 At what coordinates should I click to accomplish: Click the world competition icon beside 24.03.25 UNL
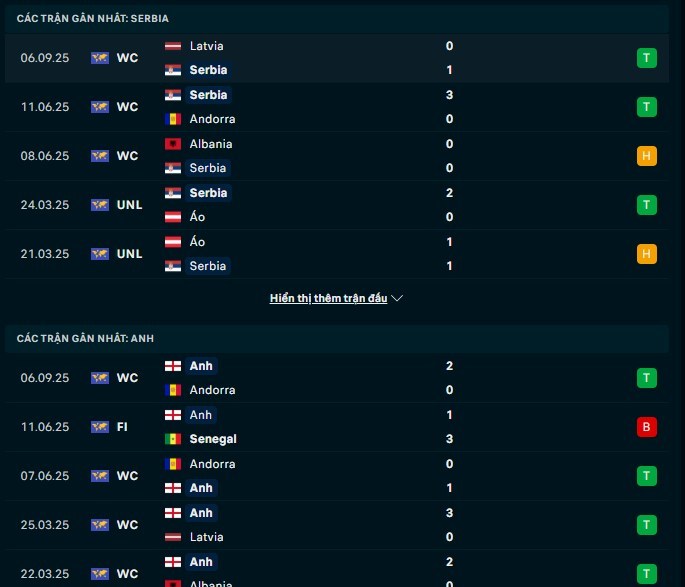pos(100,205)
